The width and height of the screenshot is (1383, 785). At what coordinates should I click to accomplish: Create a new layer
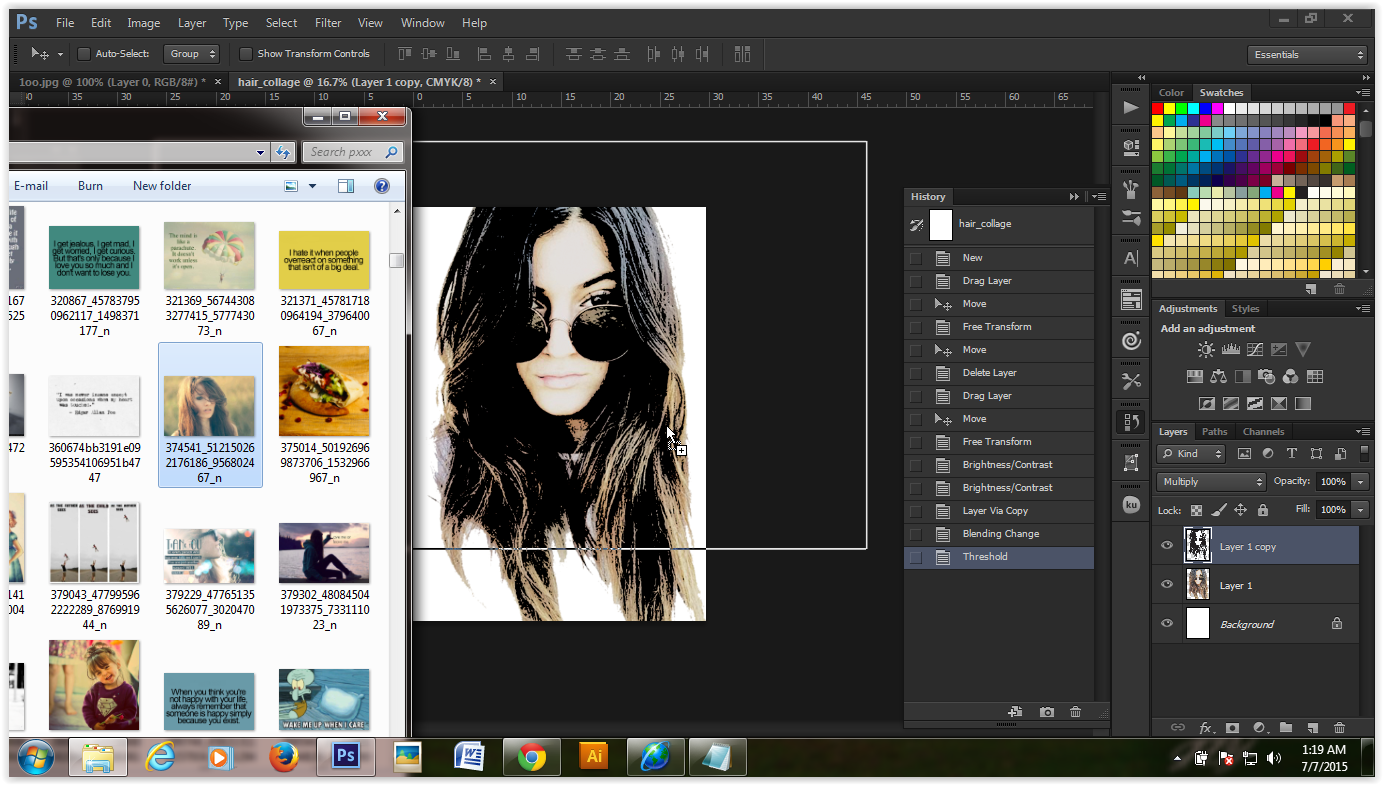1312,727
